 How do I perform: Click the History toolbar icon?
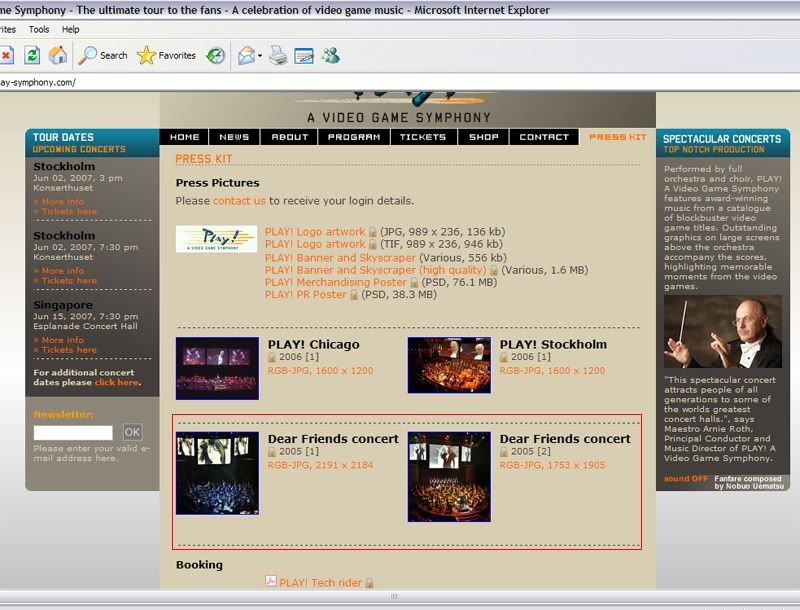coord(216,55)
